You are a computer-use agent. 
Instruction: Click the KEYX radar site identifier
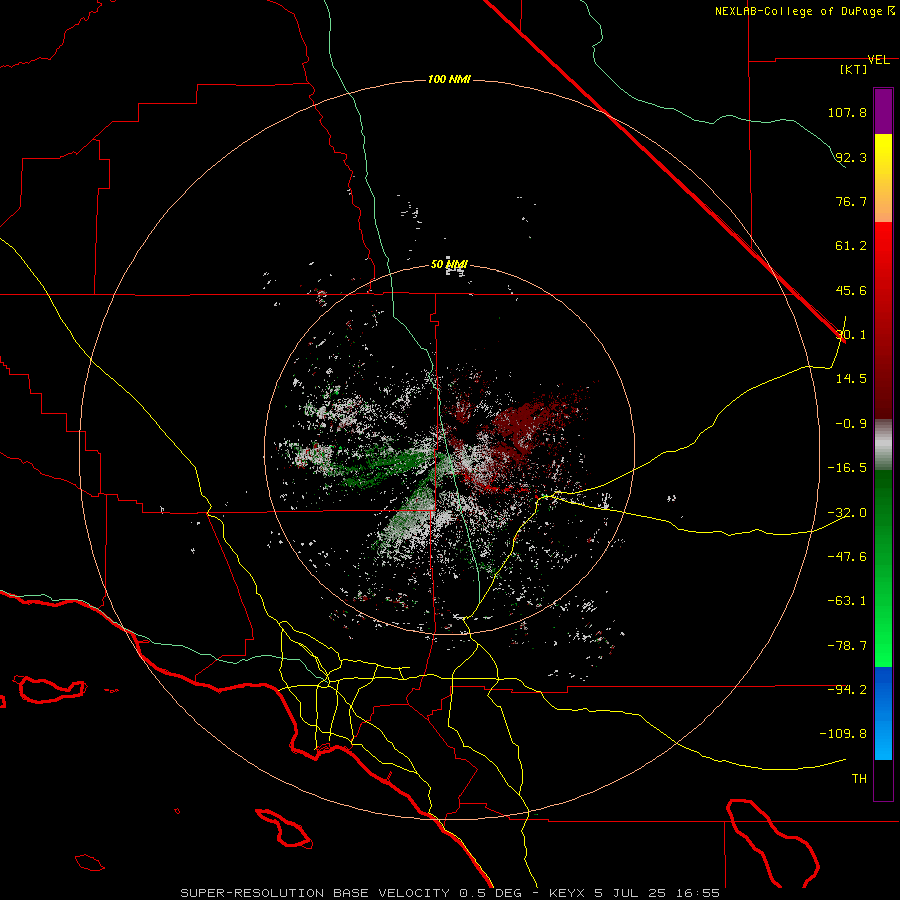[x=567, y=893]
